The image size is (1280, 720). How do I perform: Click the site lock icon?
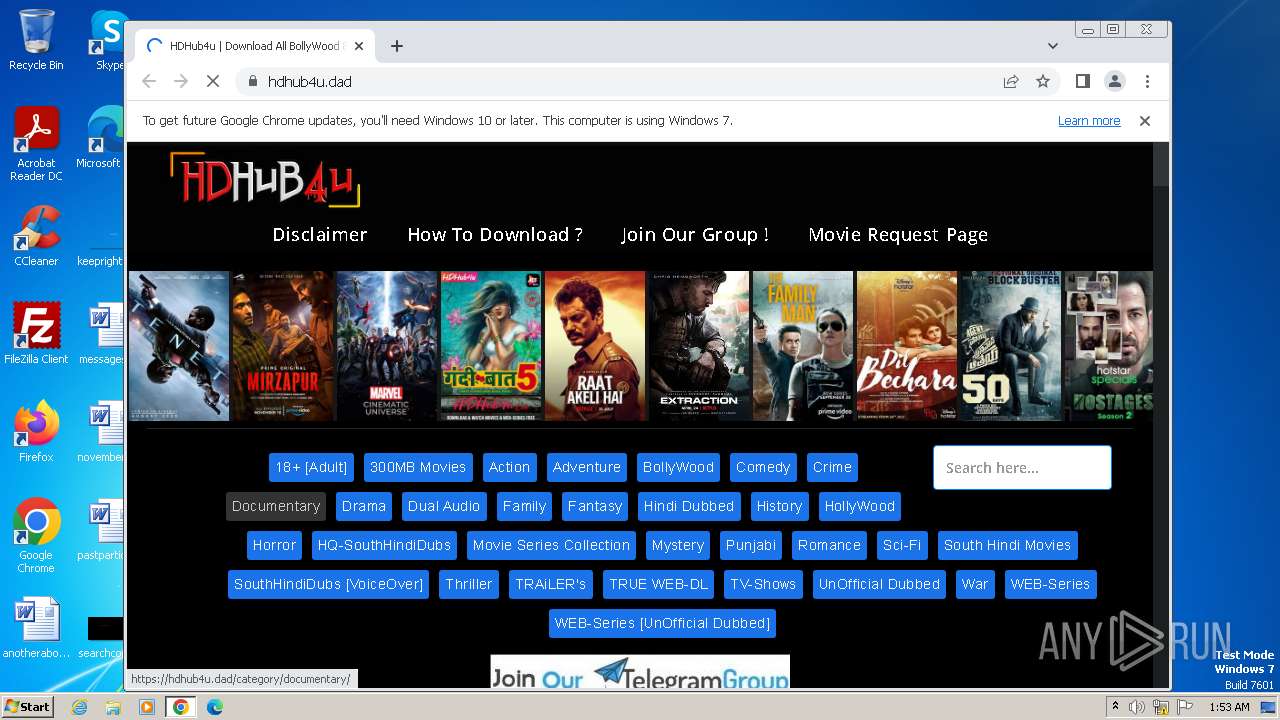[253, 81]
